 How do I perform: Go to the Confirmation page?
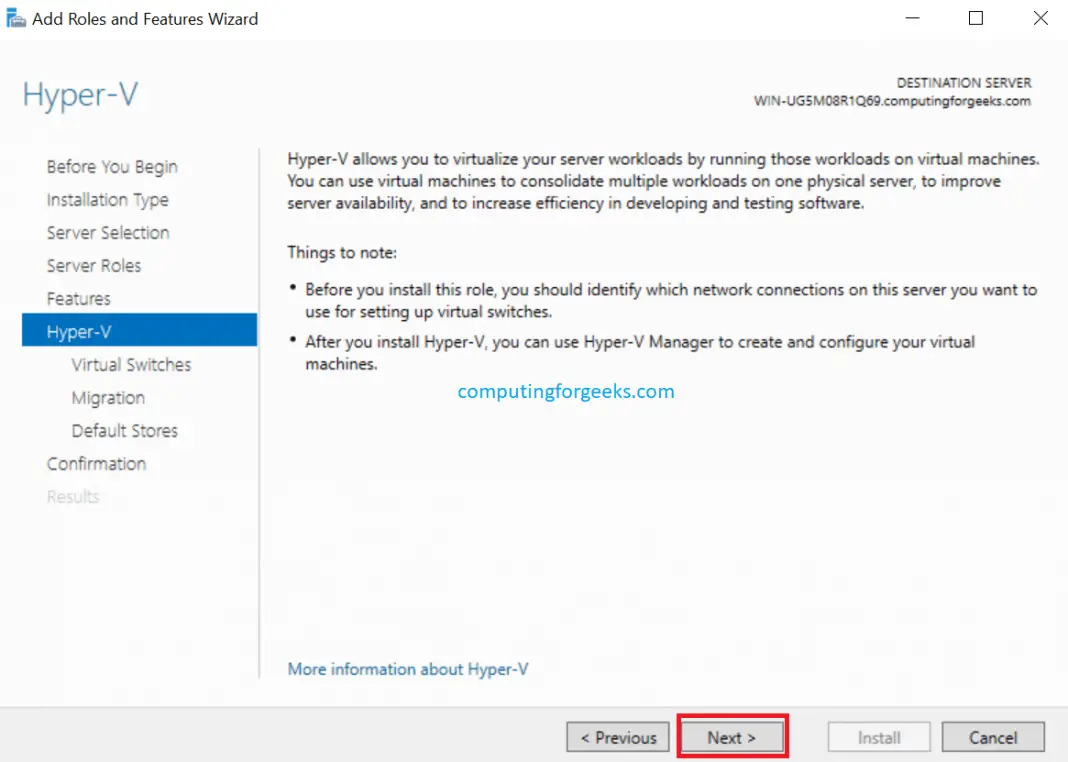(97, 463)
